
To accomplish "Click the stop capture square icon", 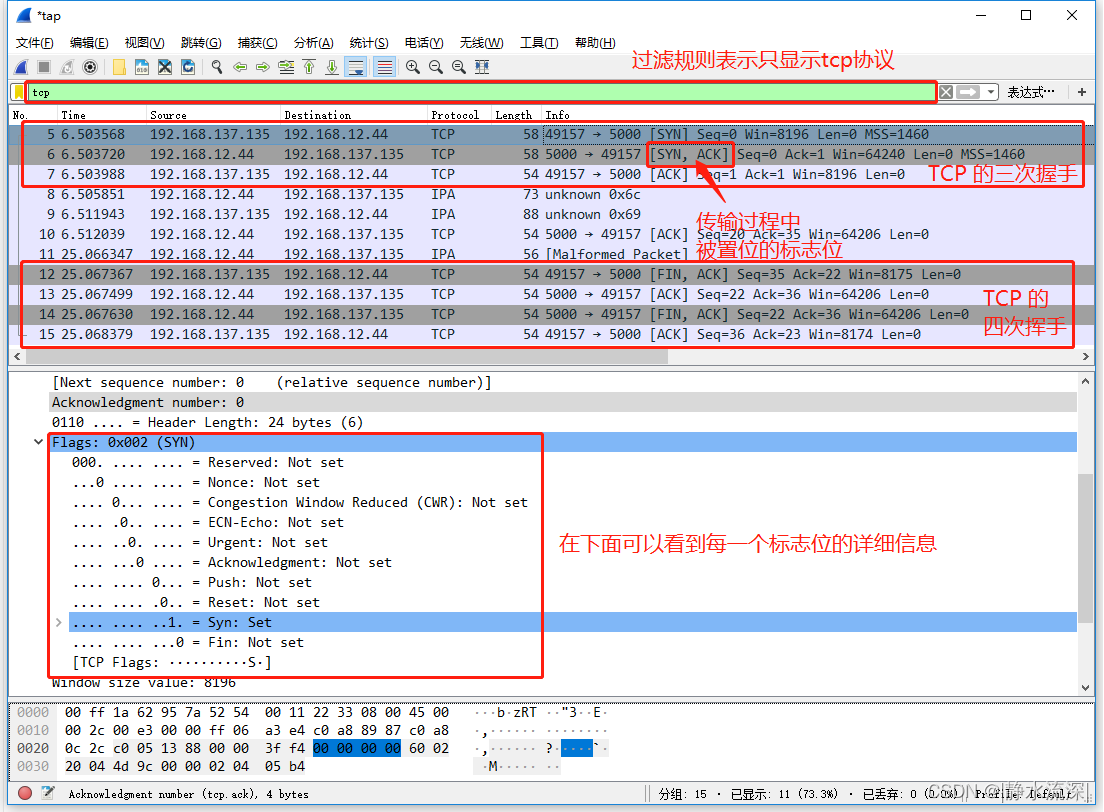I will 44,67.
